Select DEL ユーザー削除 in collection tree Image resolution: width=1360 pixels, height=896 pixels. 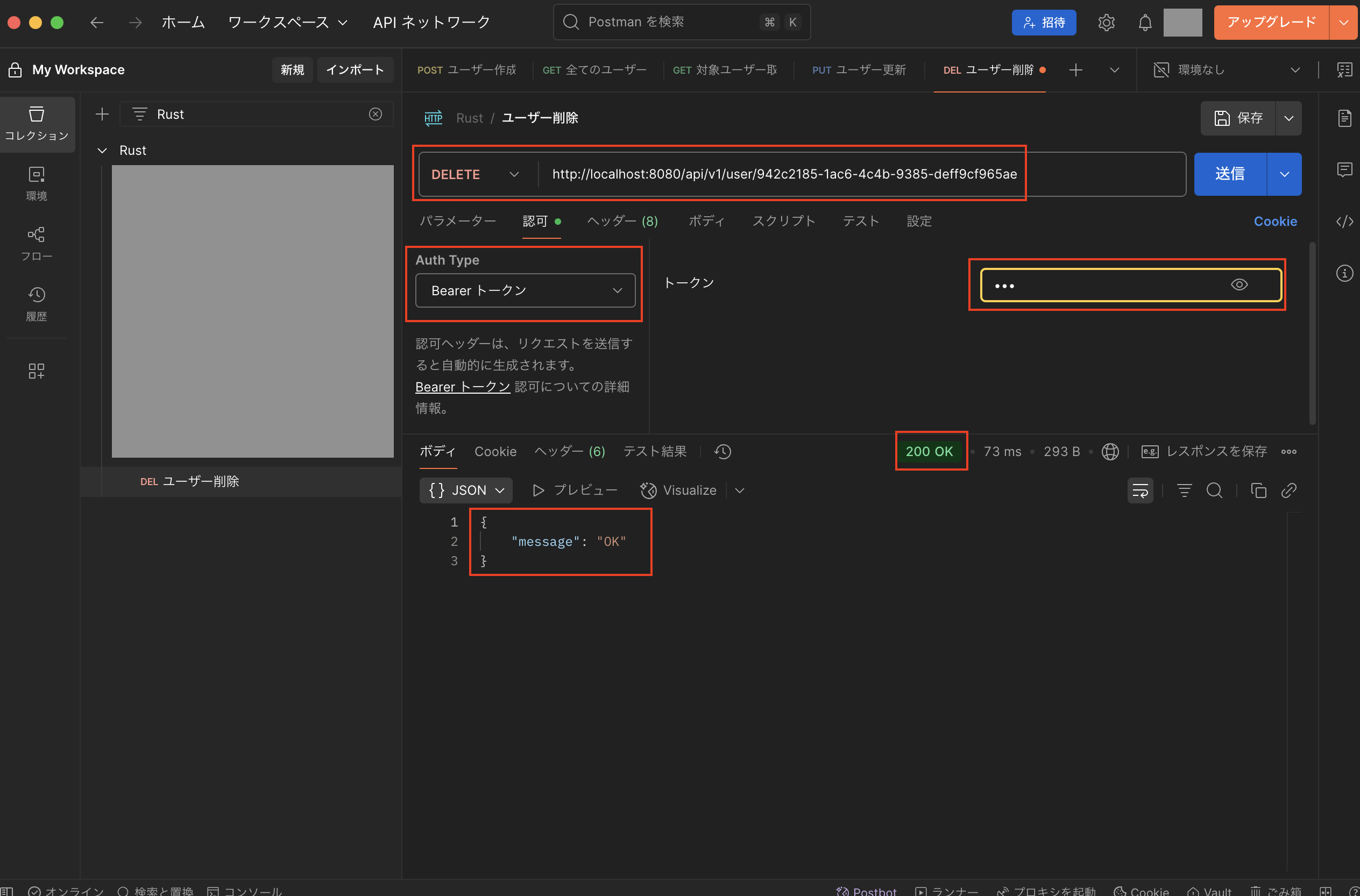(240, 482)
